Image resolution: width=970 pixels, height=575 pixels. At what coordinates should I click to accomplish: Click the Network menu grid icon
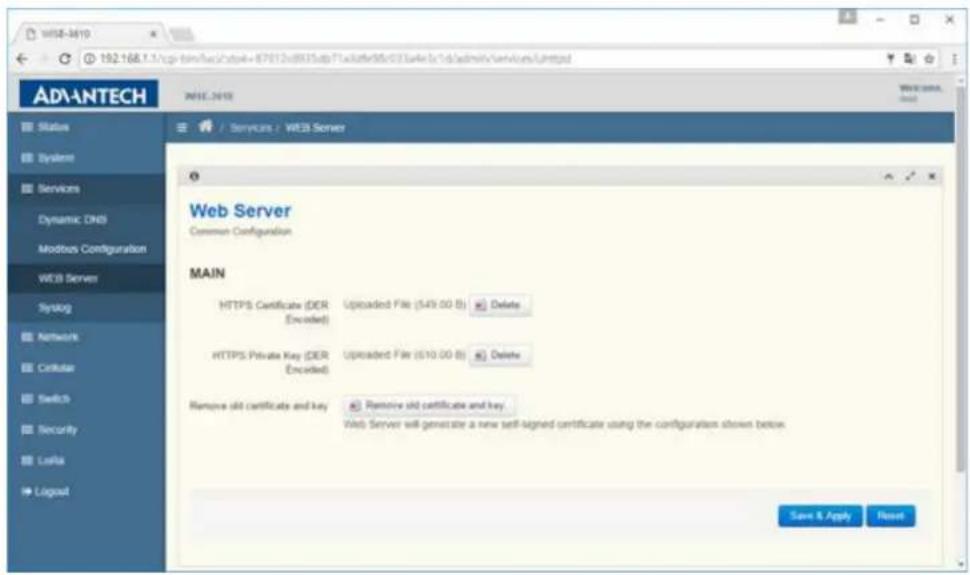27,337
